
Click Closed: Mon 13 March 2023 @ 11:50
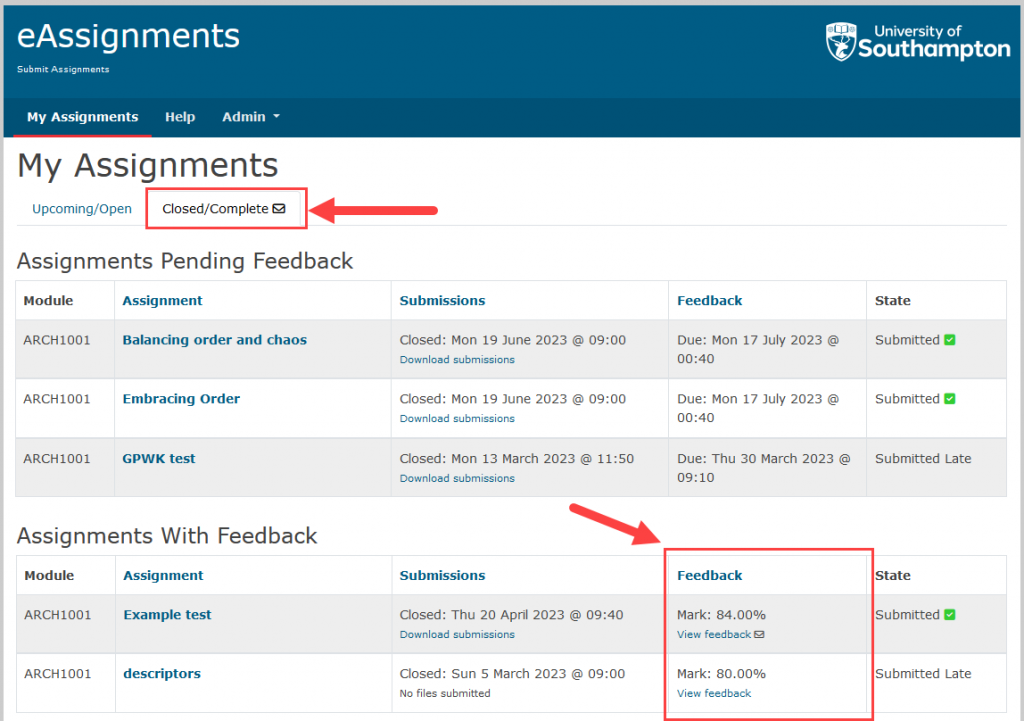coord(517,458)
